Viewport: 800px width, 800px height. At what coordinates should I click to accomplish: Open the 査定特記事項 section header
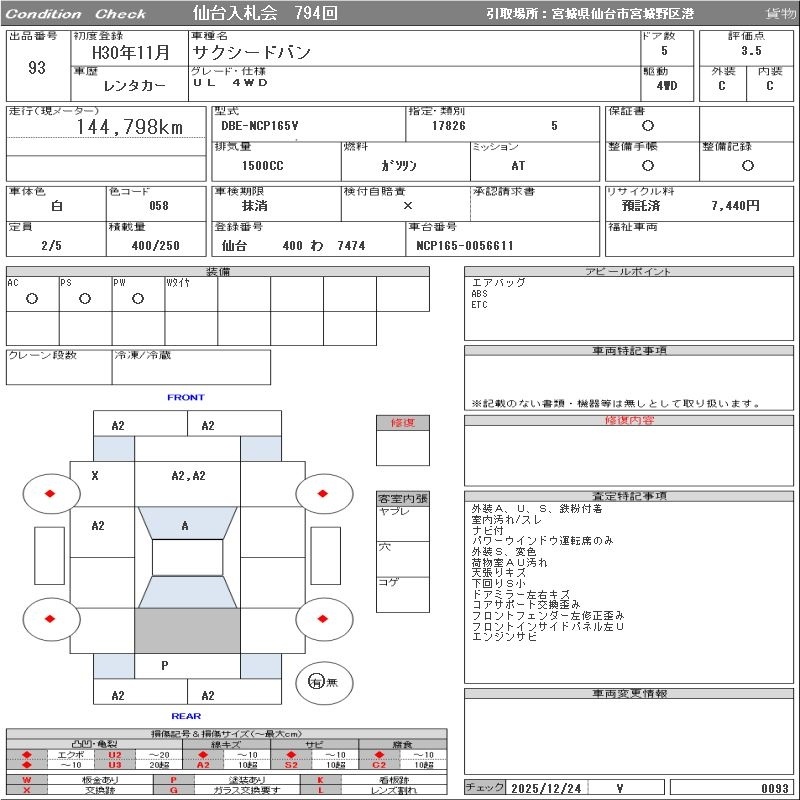(629, 496)
